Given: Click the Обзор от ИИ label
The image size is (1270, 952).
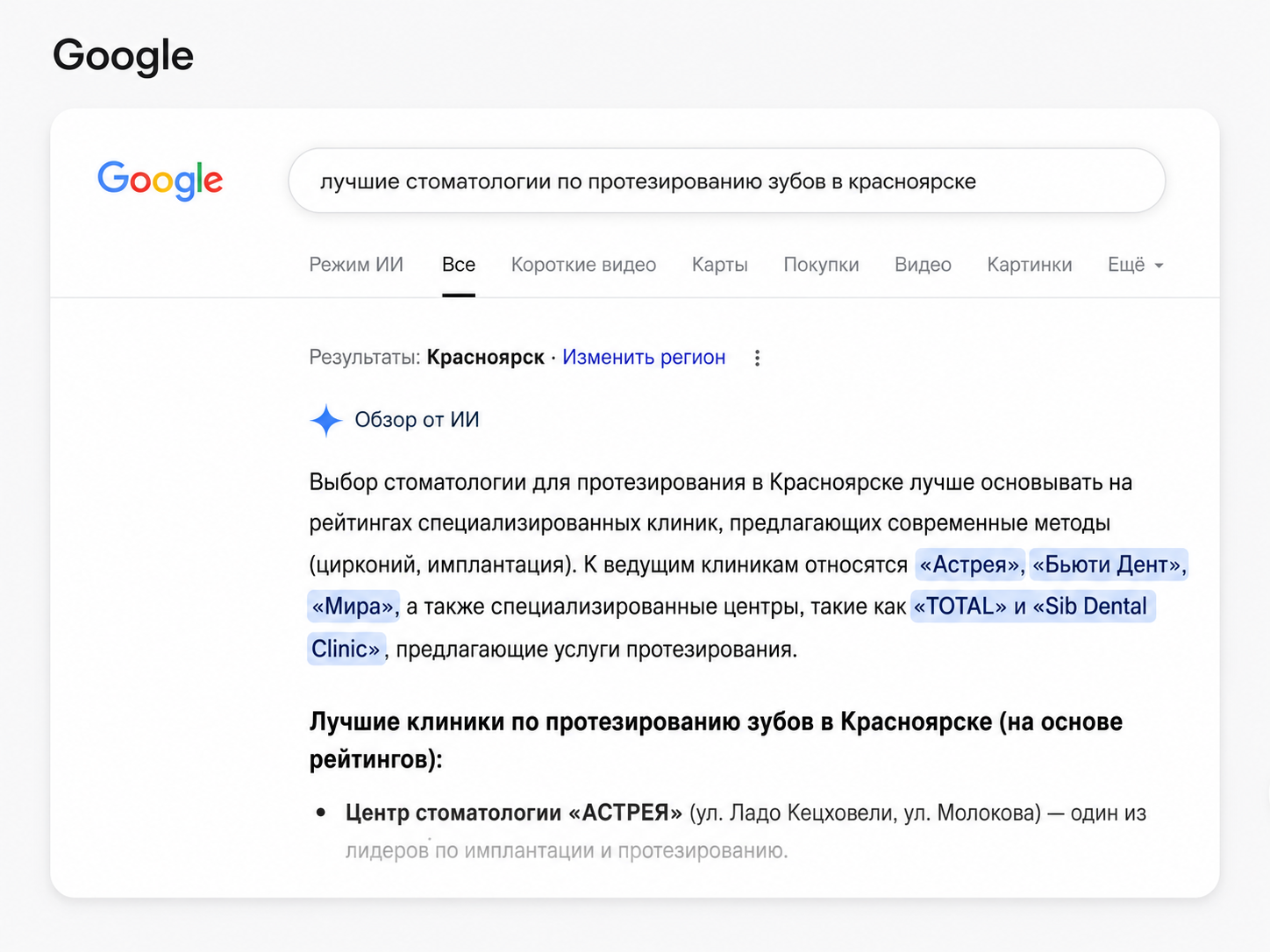Looking at the screenshot, I should [x=417, y=420].
